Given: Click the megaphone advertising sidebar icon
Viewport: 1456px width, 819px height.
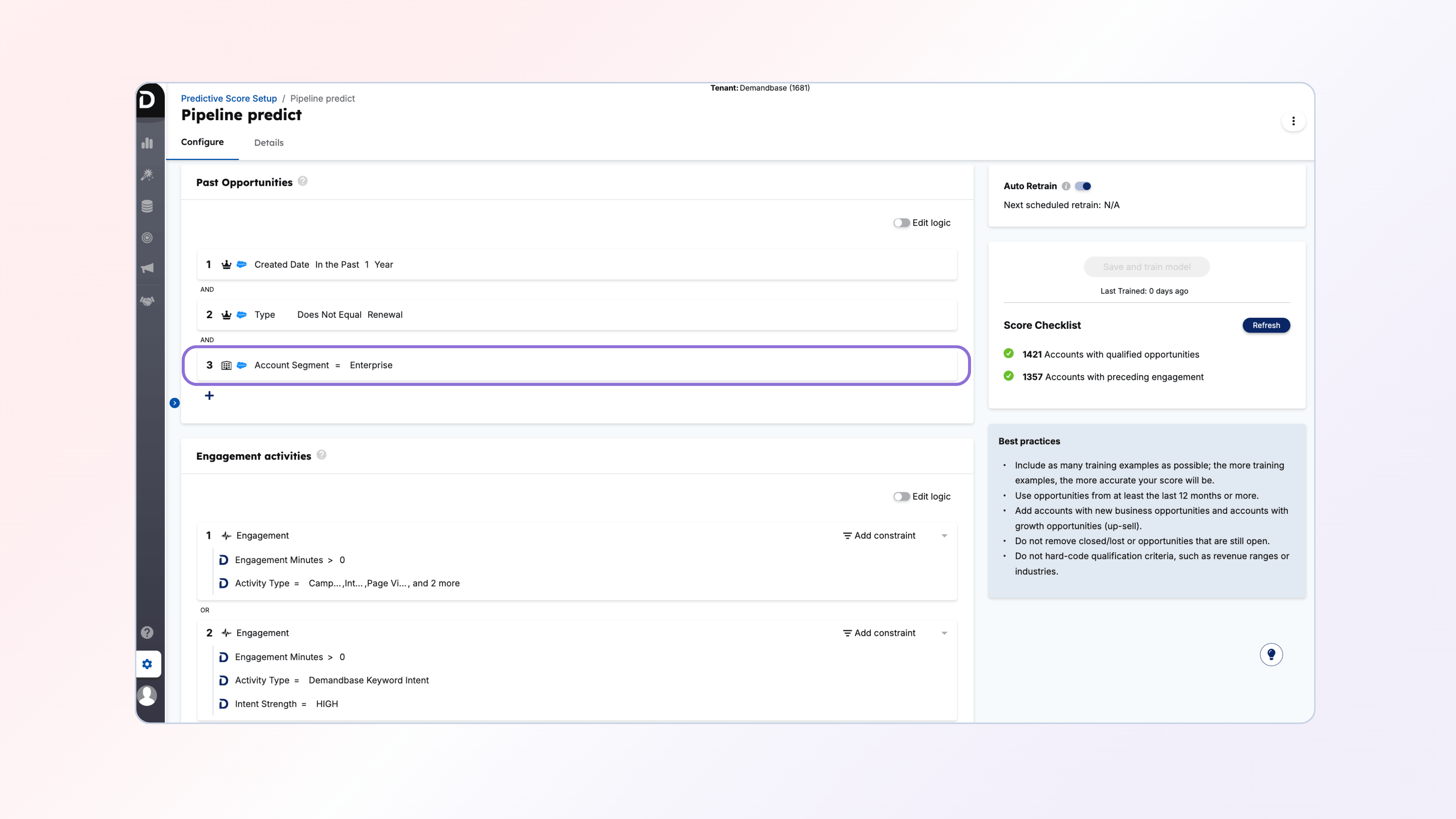Looking at the screenshot, I should pyautogui.click(x=147, y=268).
